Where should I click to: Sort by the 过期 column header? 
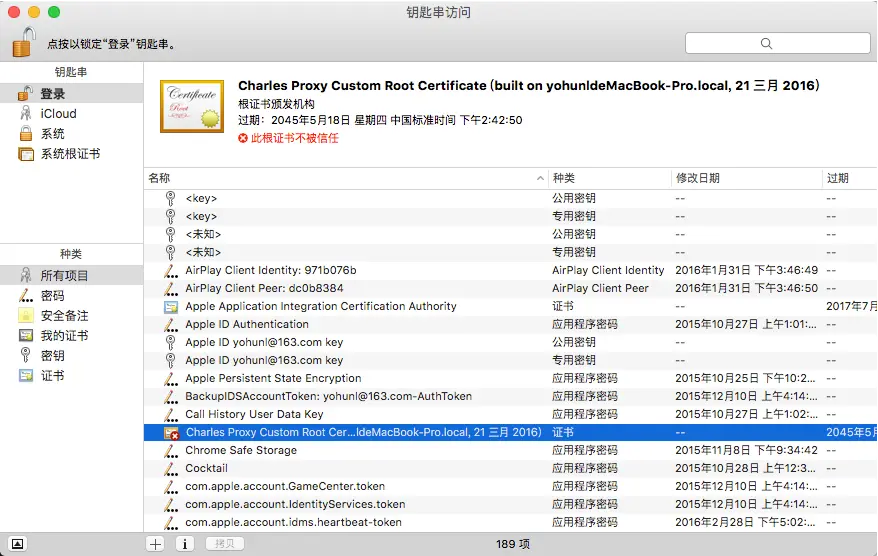[849, 178]
